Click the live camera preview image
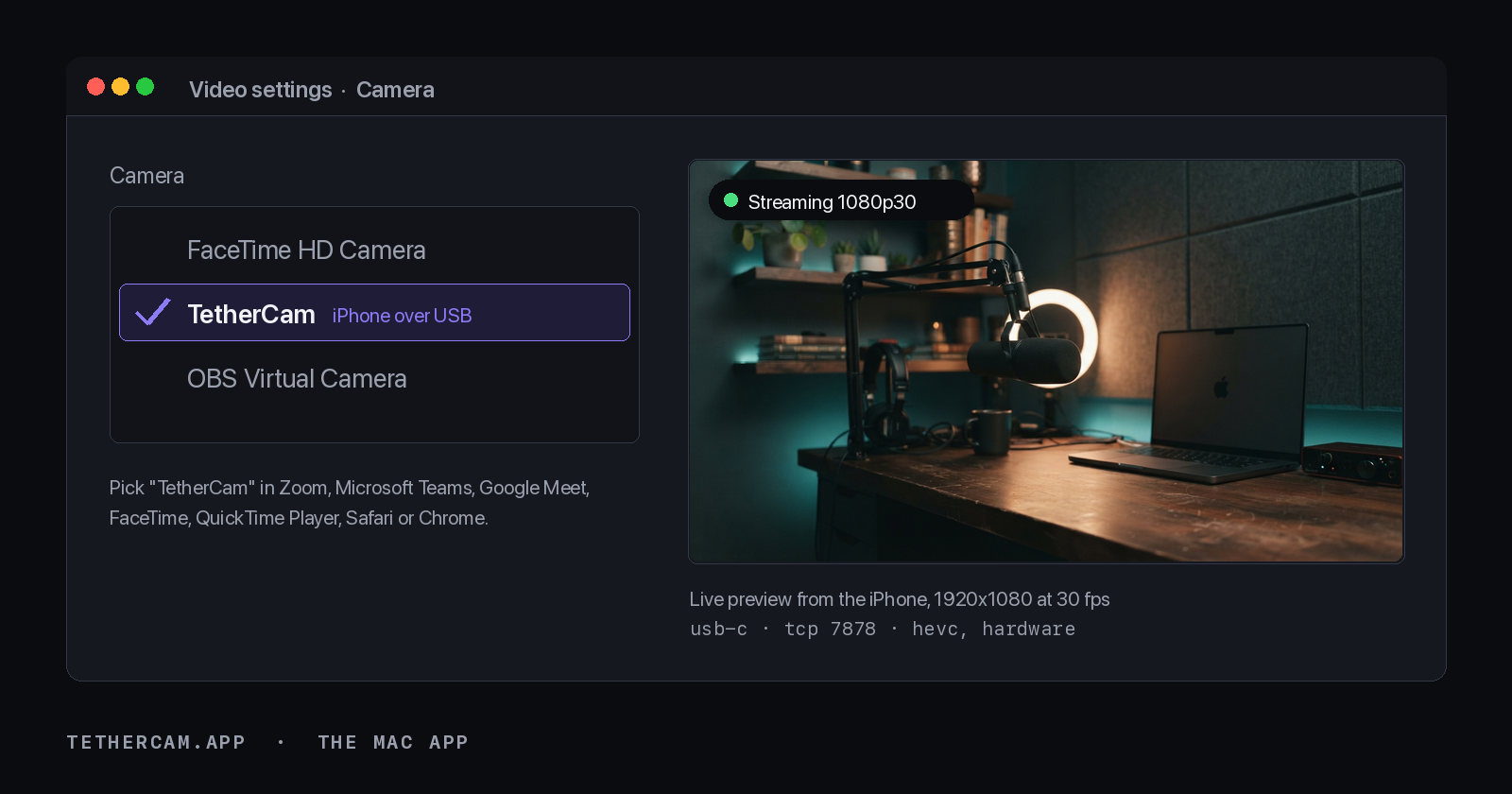 [1046, 361]
